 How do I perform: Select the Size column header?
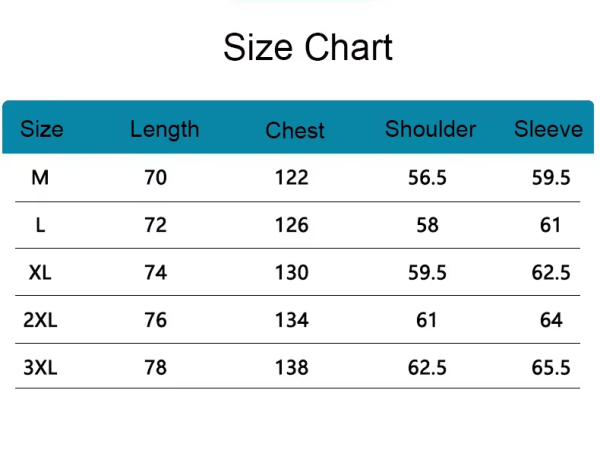[x=41, y=129]
